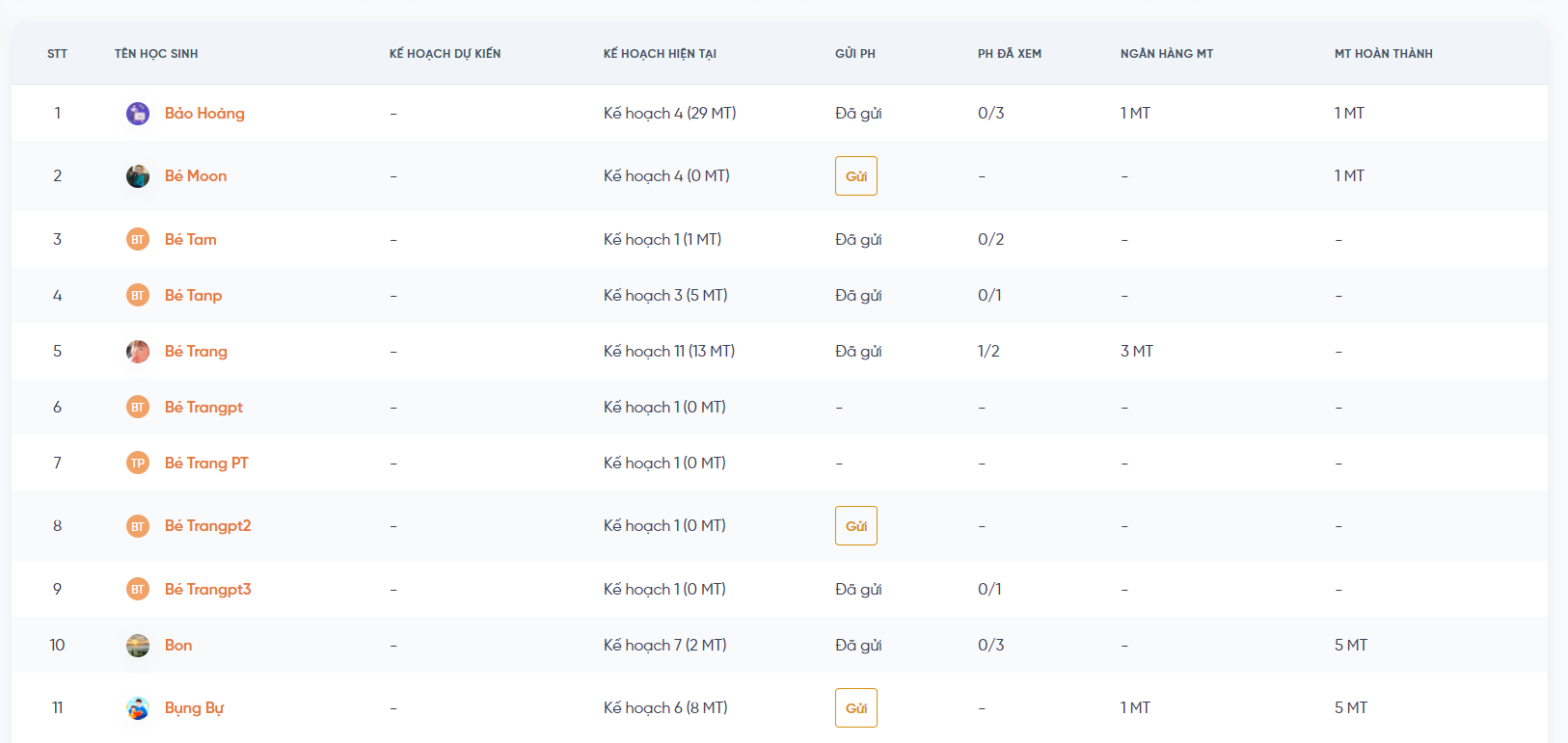
Task: Click the Ngân hàng MT column header
Action: [x=1166, y=54]
